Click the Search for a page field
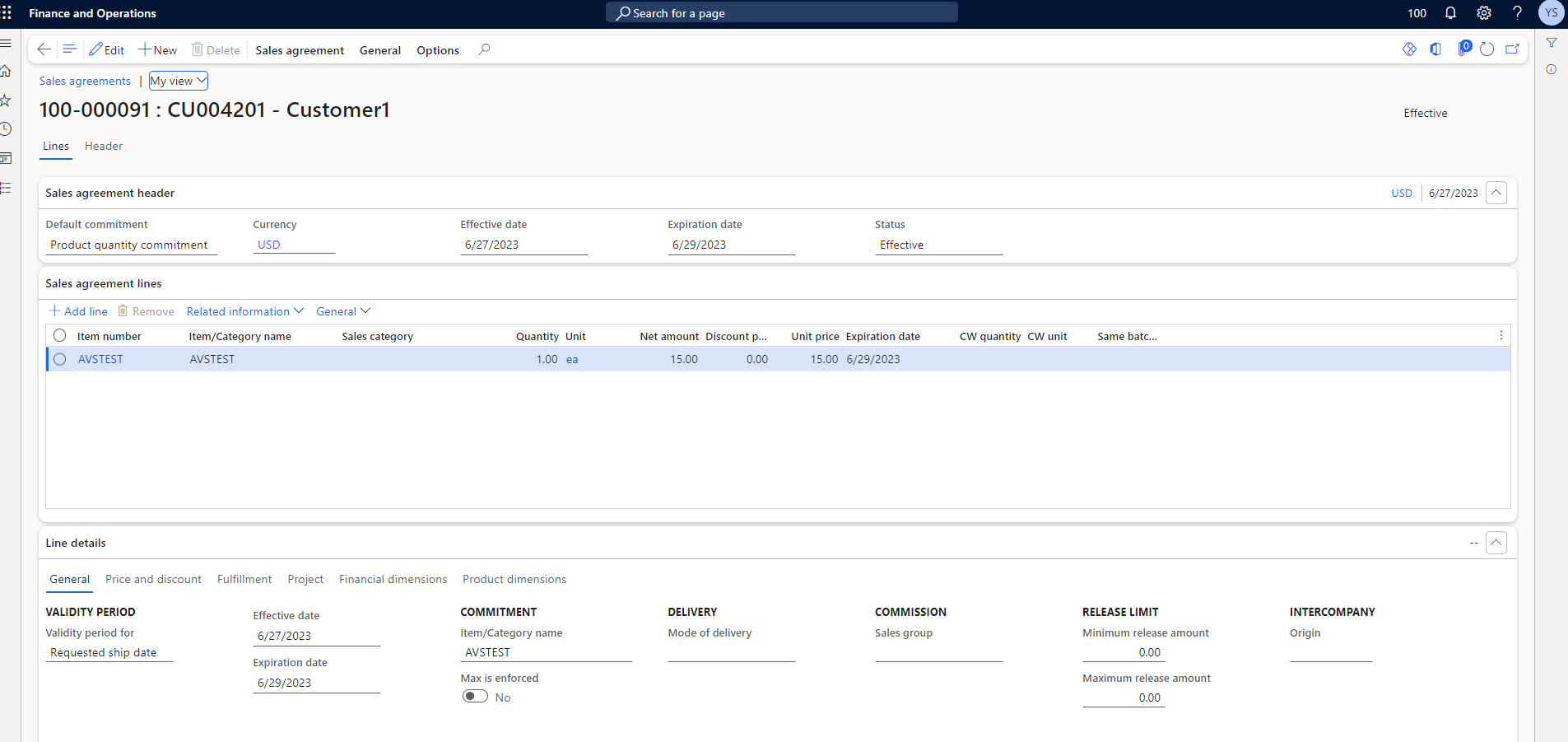 (x=781, y=12)
